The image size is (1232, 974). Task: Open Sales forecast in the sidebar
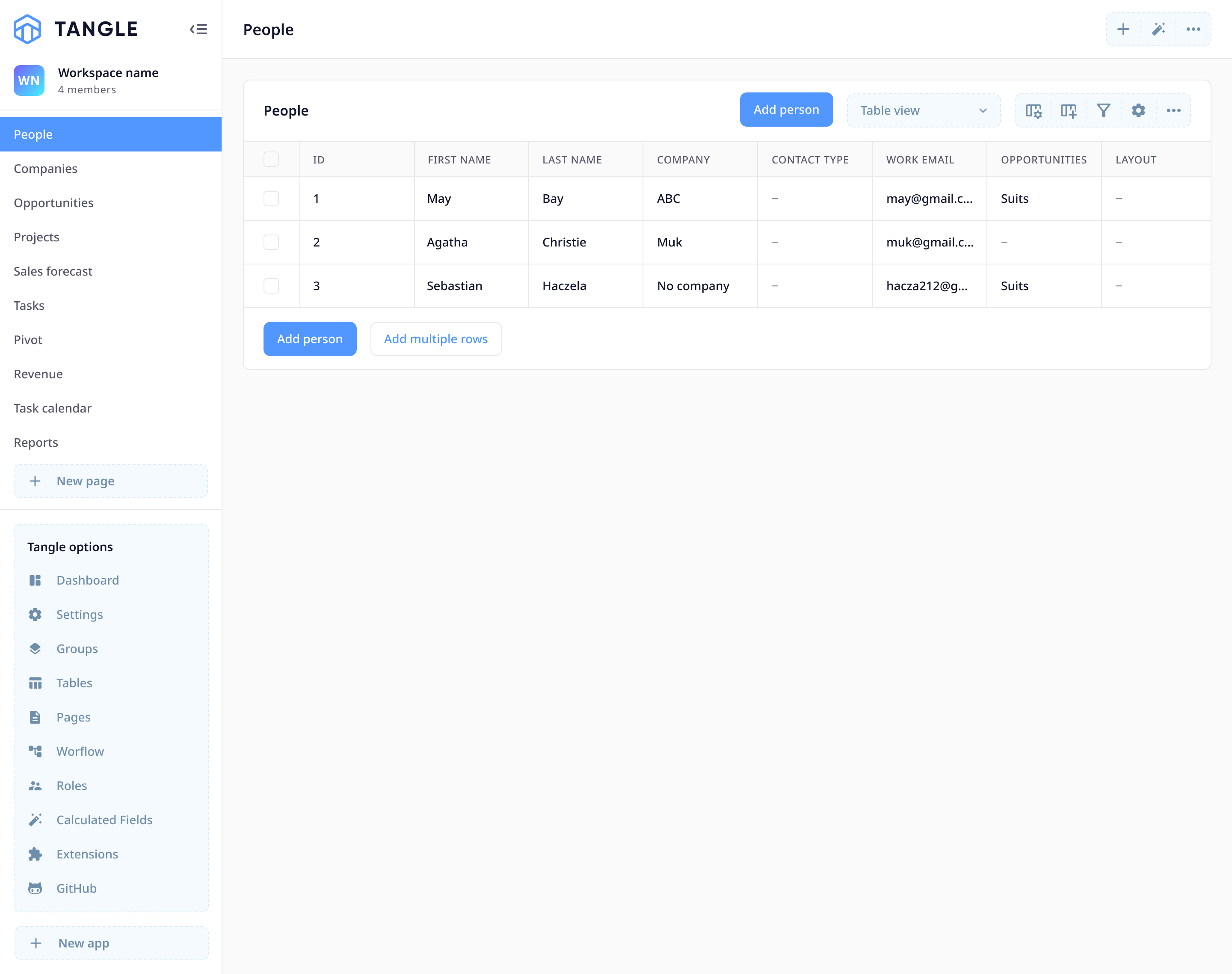tap(53, 271)
